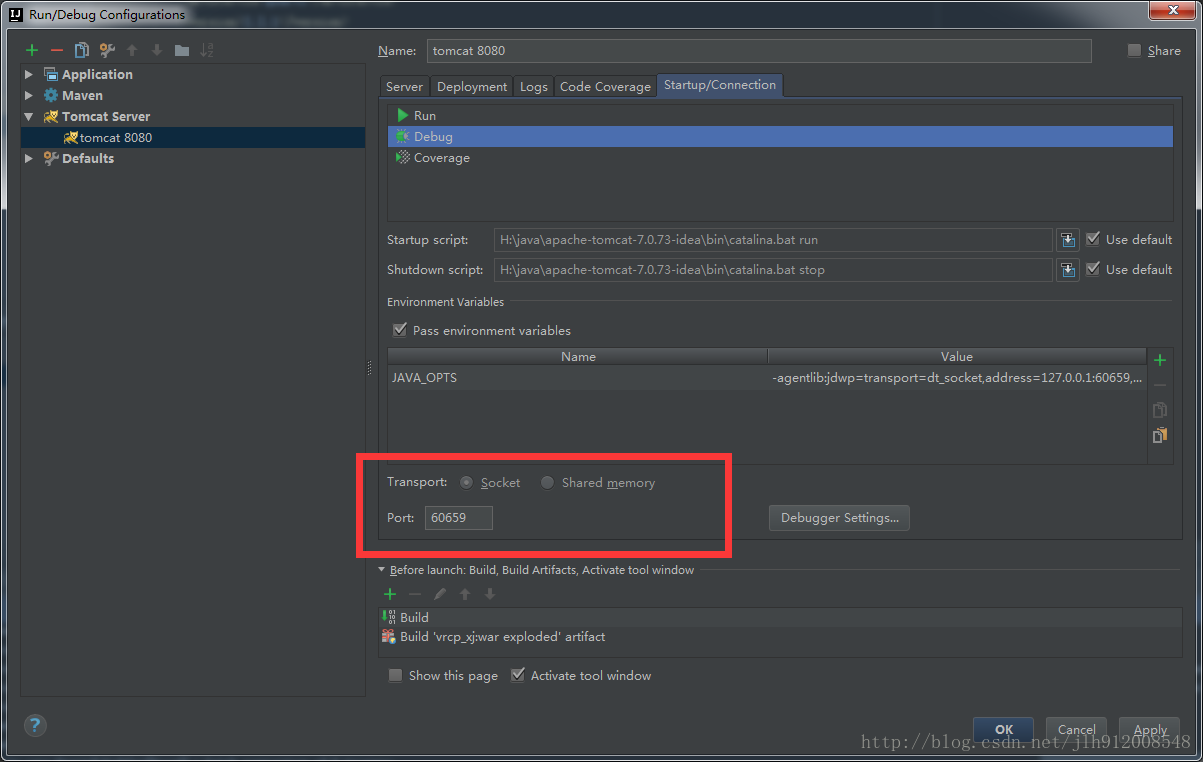
Task: Select Debug mode in startup list
Action: [x=780, y=137]
